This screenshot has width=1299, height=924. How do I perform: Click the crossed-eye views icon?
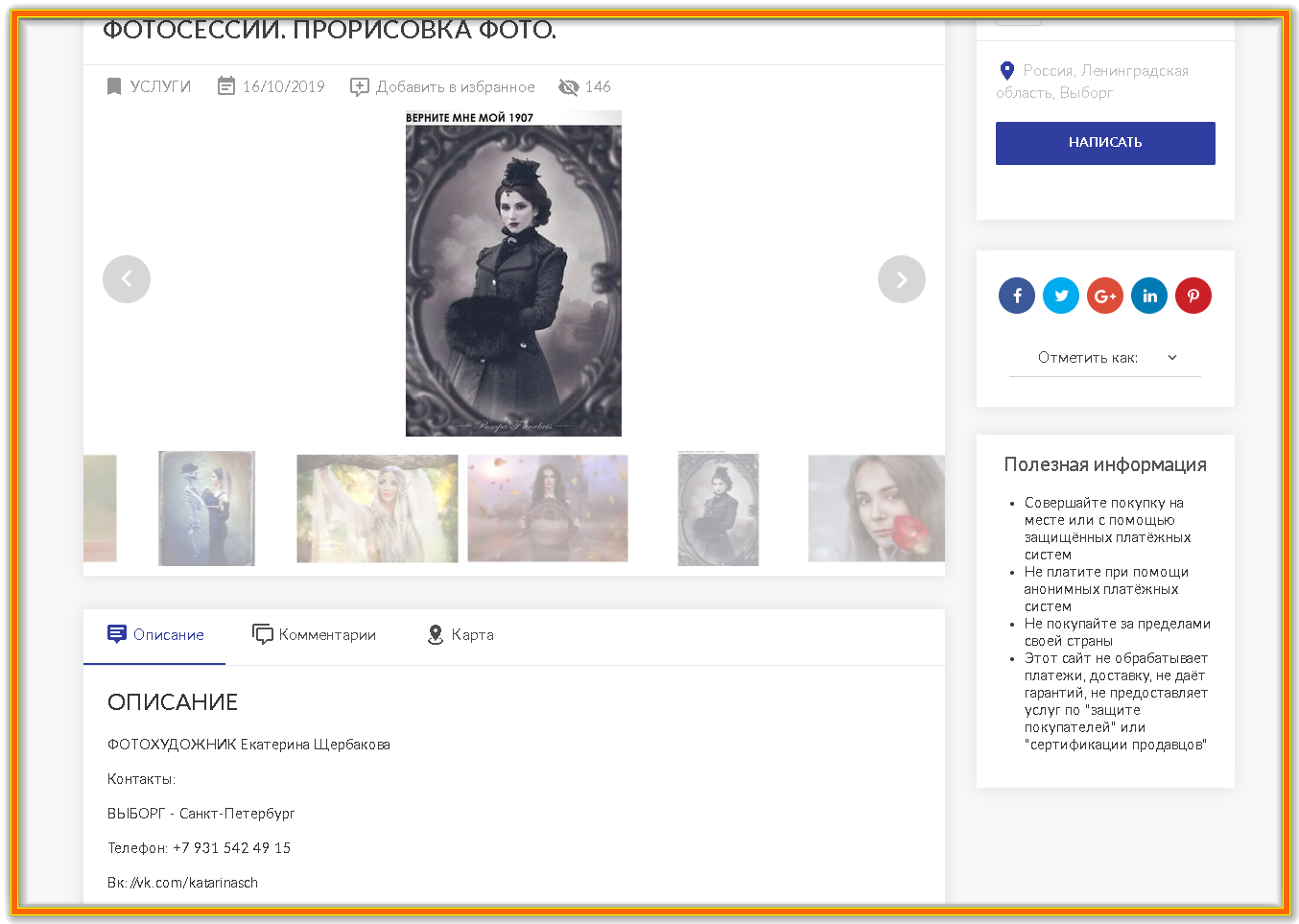pos(569,87)
